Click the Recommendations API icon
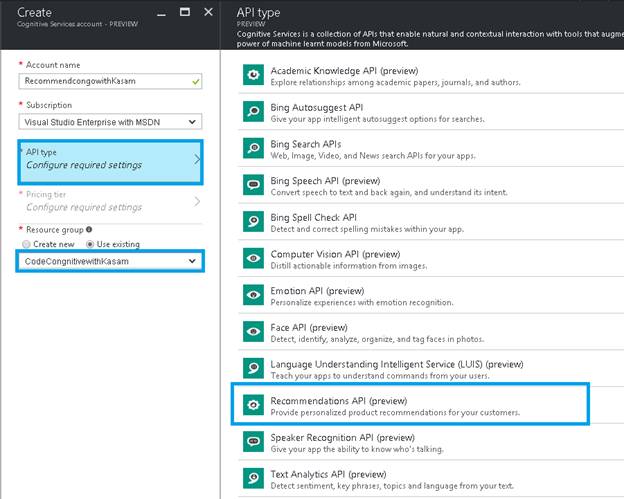Screen dimensions: 624x499 pos(254,405)
